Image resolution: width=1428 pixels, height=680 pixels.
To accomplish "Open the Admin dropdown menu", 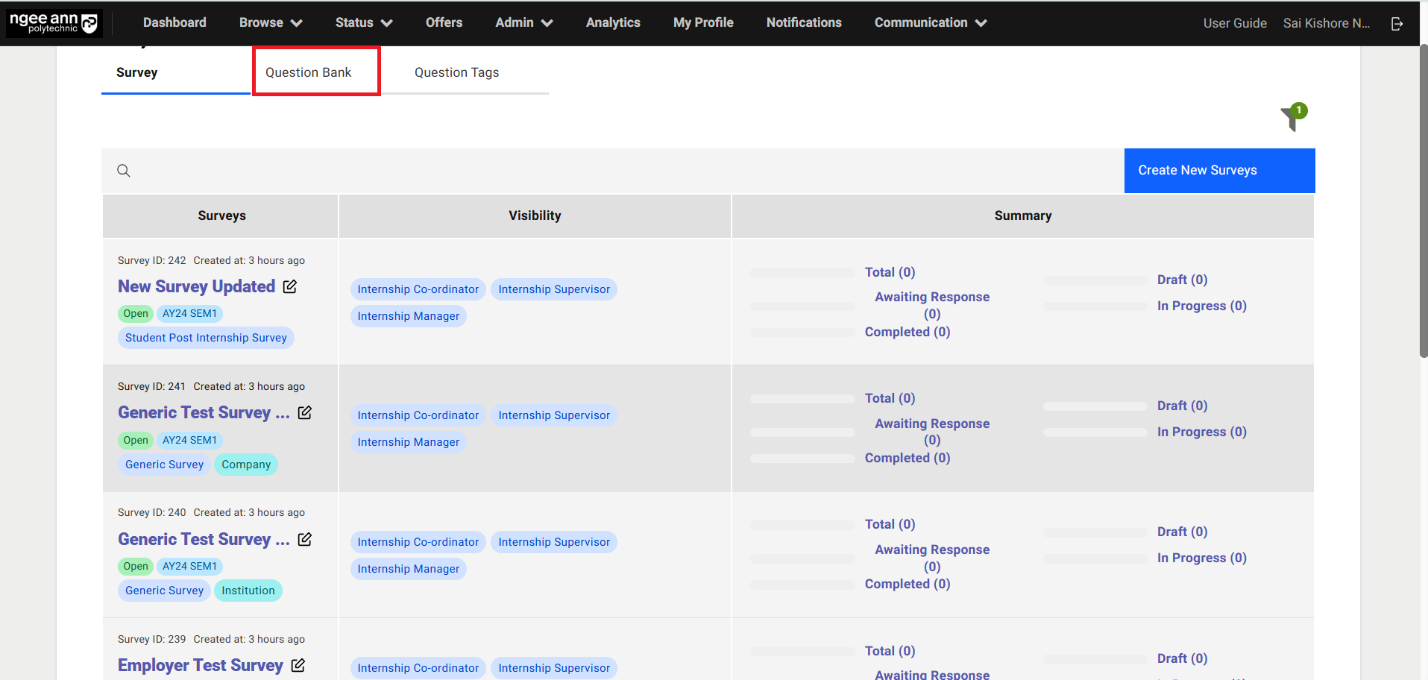I will point(524,23).
